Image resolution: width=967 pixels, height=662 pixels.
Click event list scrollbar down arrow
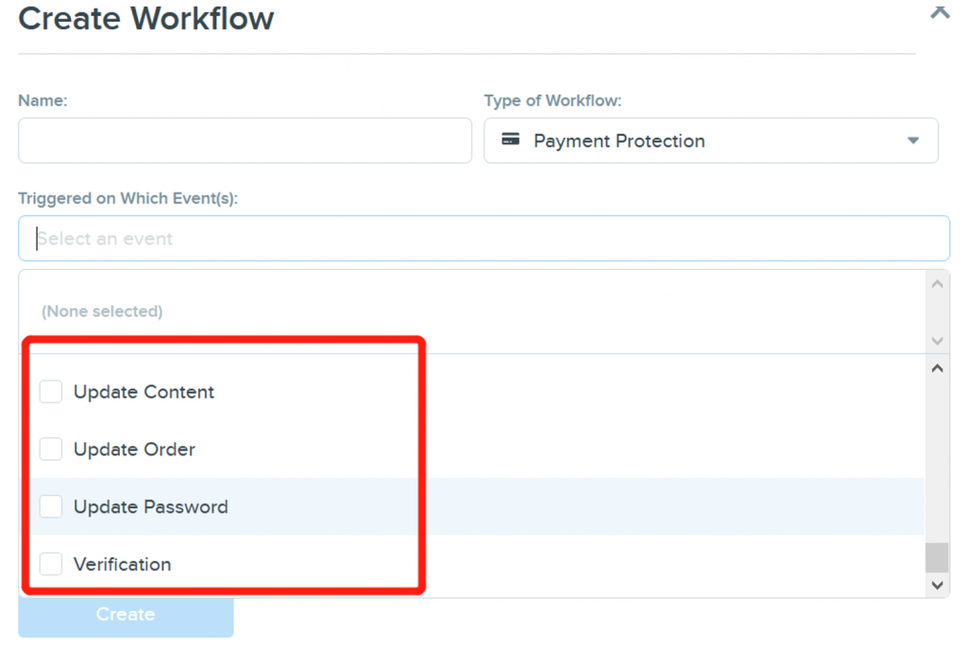pos(937,585)
